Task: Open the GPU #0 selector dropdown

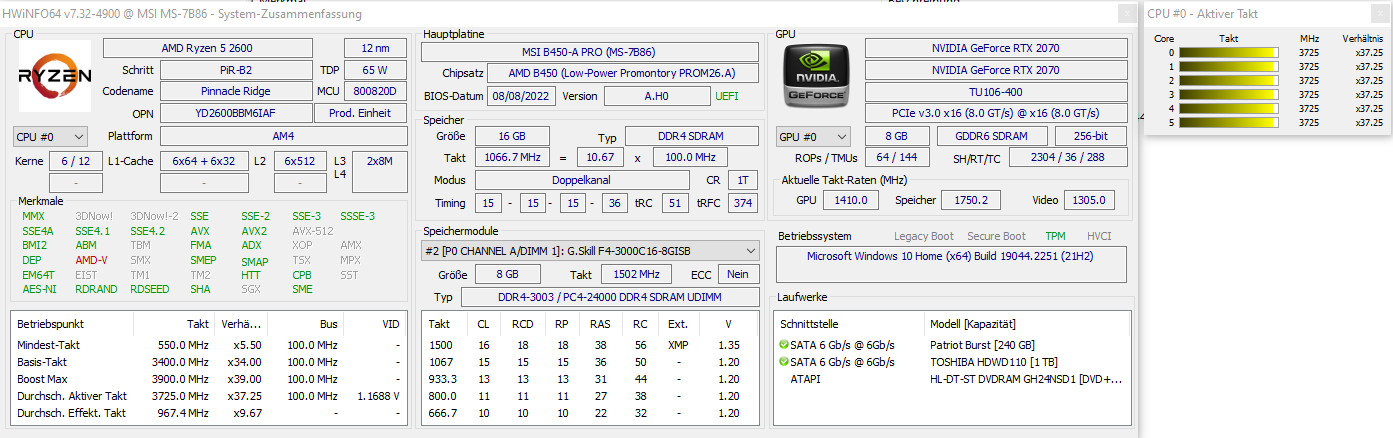Action: click(813, 136)
